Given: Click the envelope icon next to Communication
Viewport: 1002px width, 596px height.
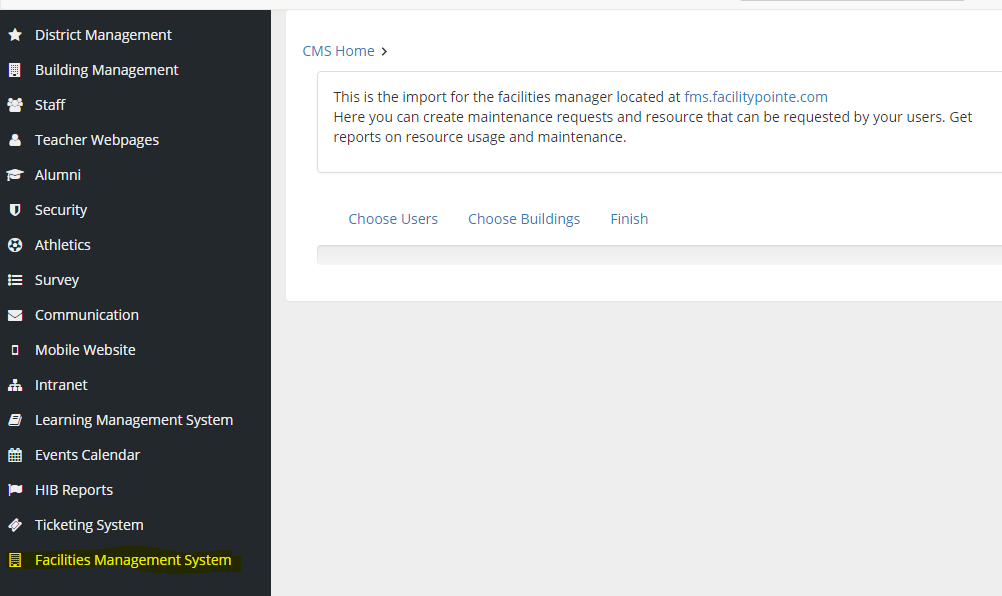Looking at the screenshot, I should [x=15, y=315].
